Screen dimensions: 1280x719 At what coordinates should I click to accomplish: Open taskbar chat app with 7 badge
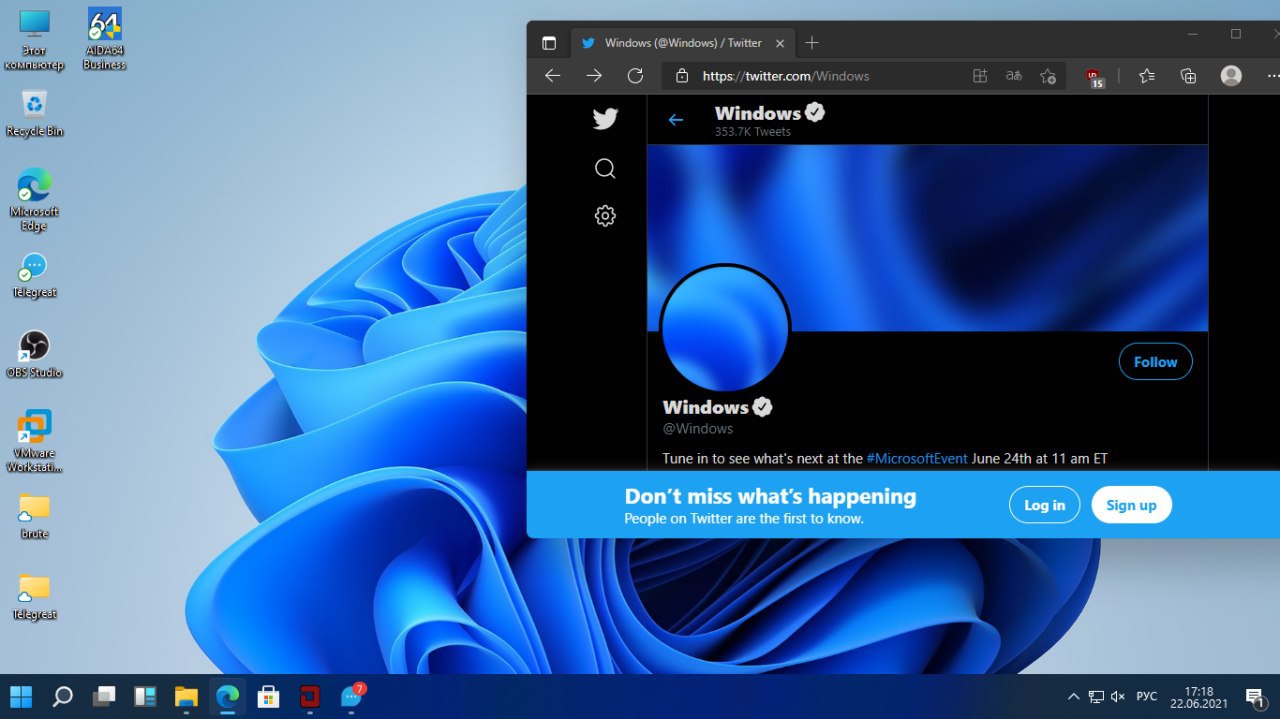point(351,696)
